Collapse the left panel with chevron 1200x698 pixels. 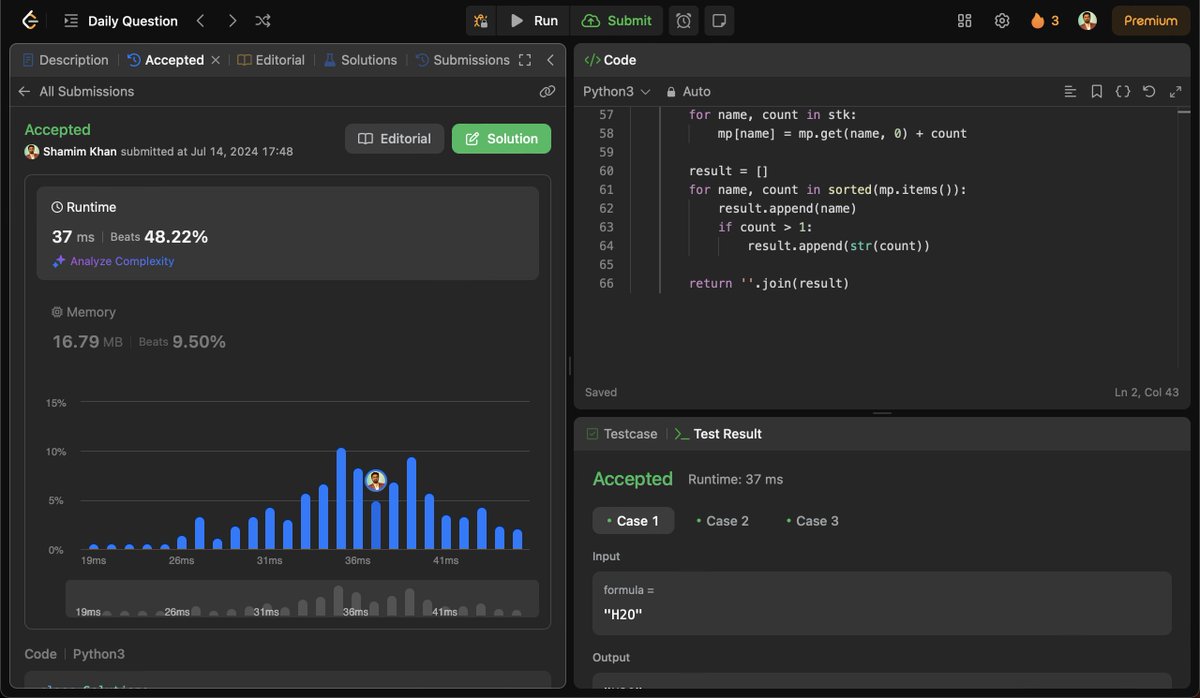click(550, 60)
